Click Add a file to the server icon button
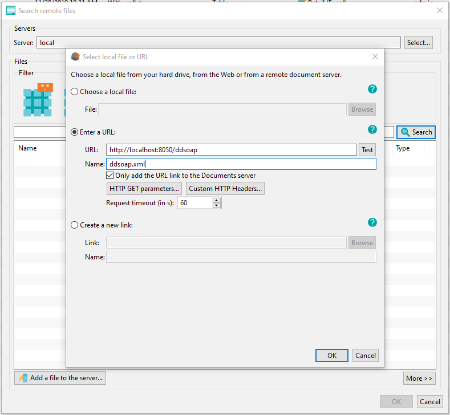450x415 pixels. [60, 378]
